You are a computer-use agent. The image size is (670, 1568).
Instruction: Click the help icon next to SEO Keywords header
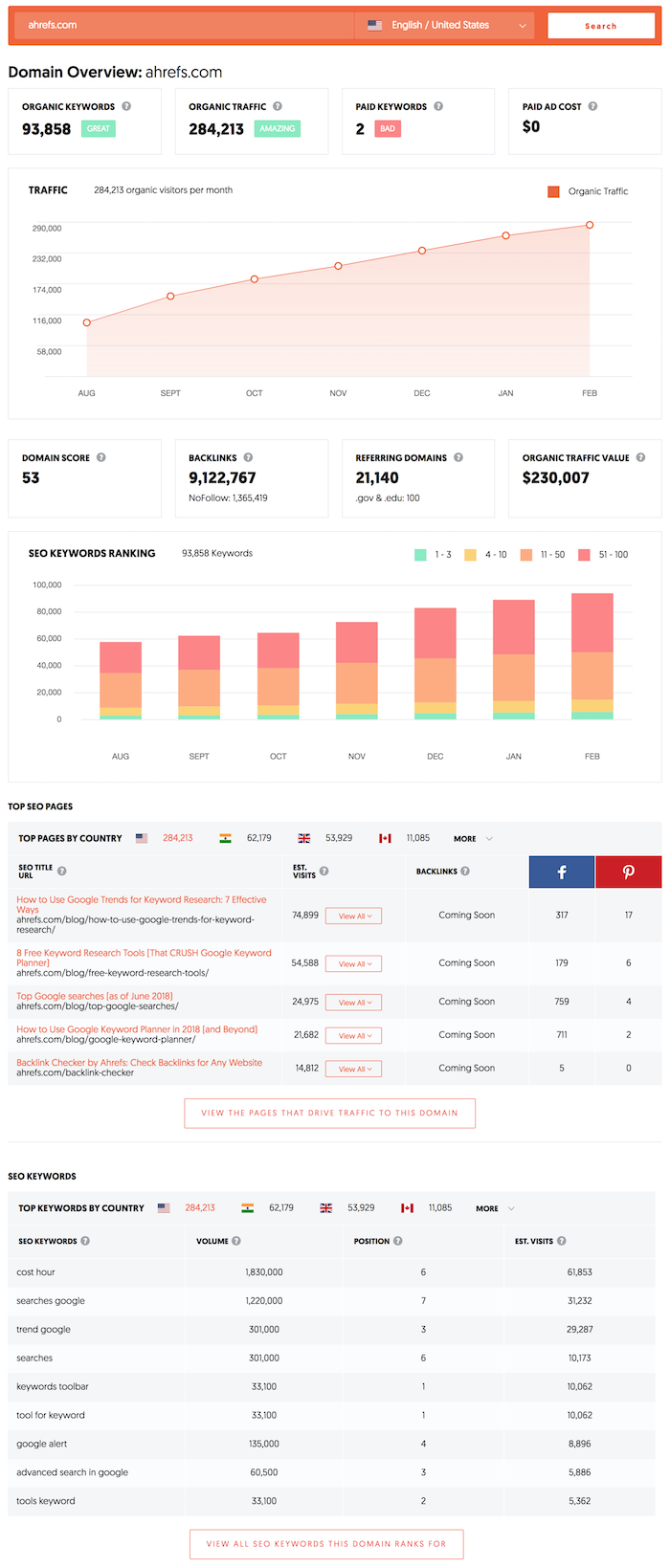coord(85,1241)
